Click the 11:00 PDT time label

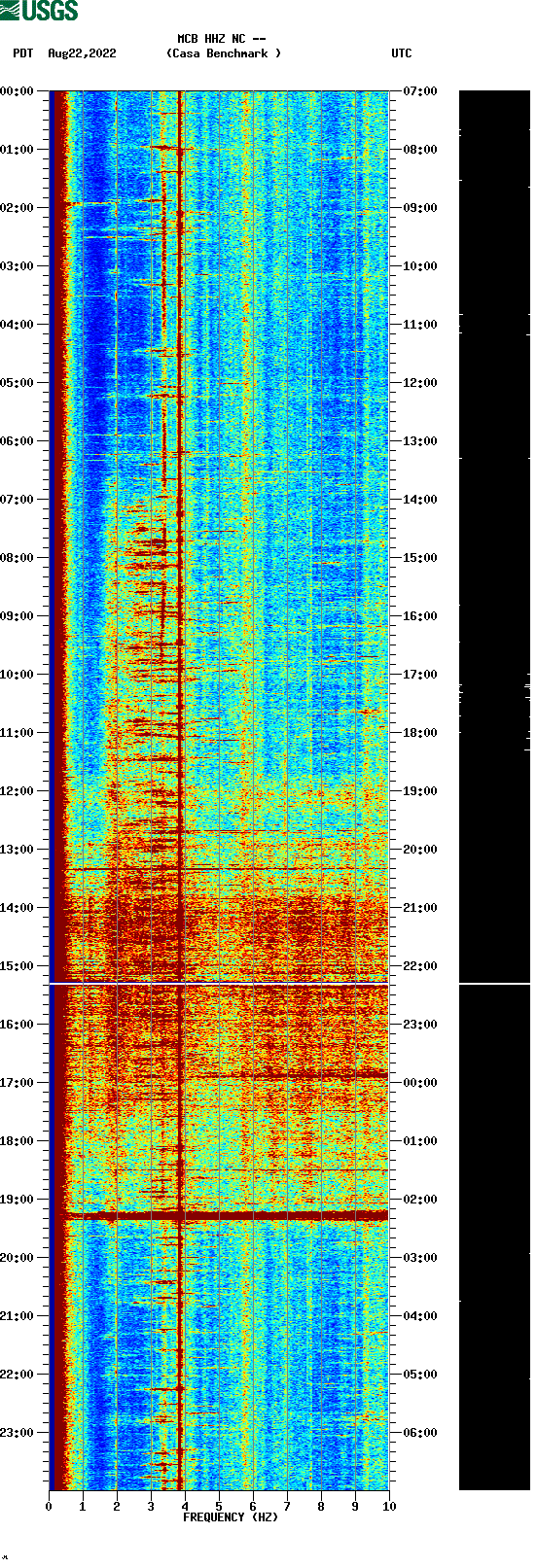[x=18, y=733]
